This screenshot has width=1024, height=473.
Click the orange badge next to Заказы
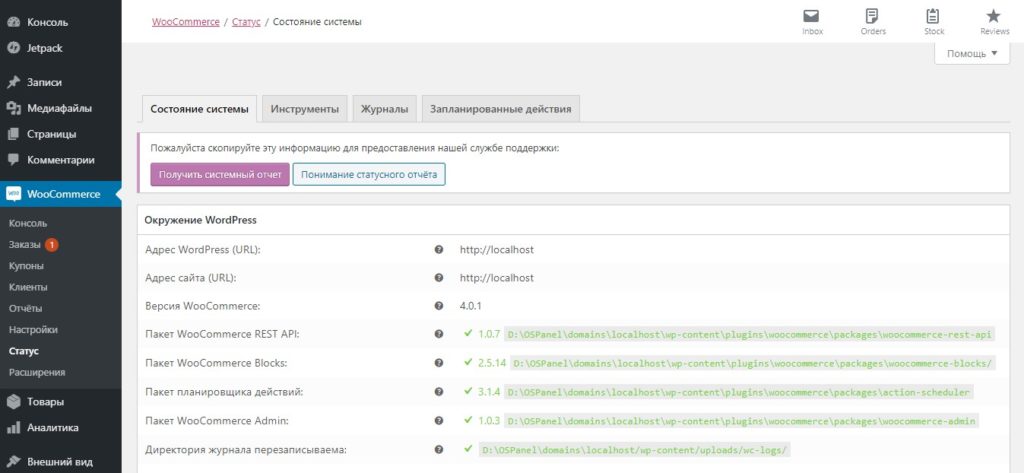[52, 244]
